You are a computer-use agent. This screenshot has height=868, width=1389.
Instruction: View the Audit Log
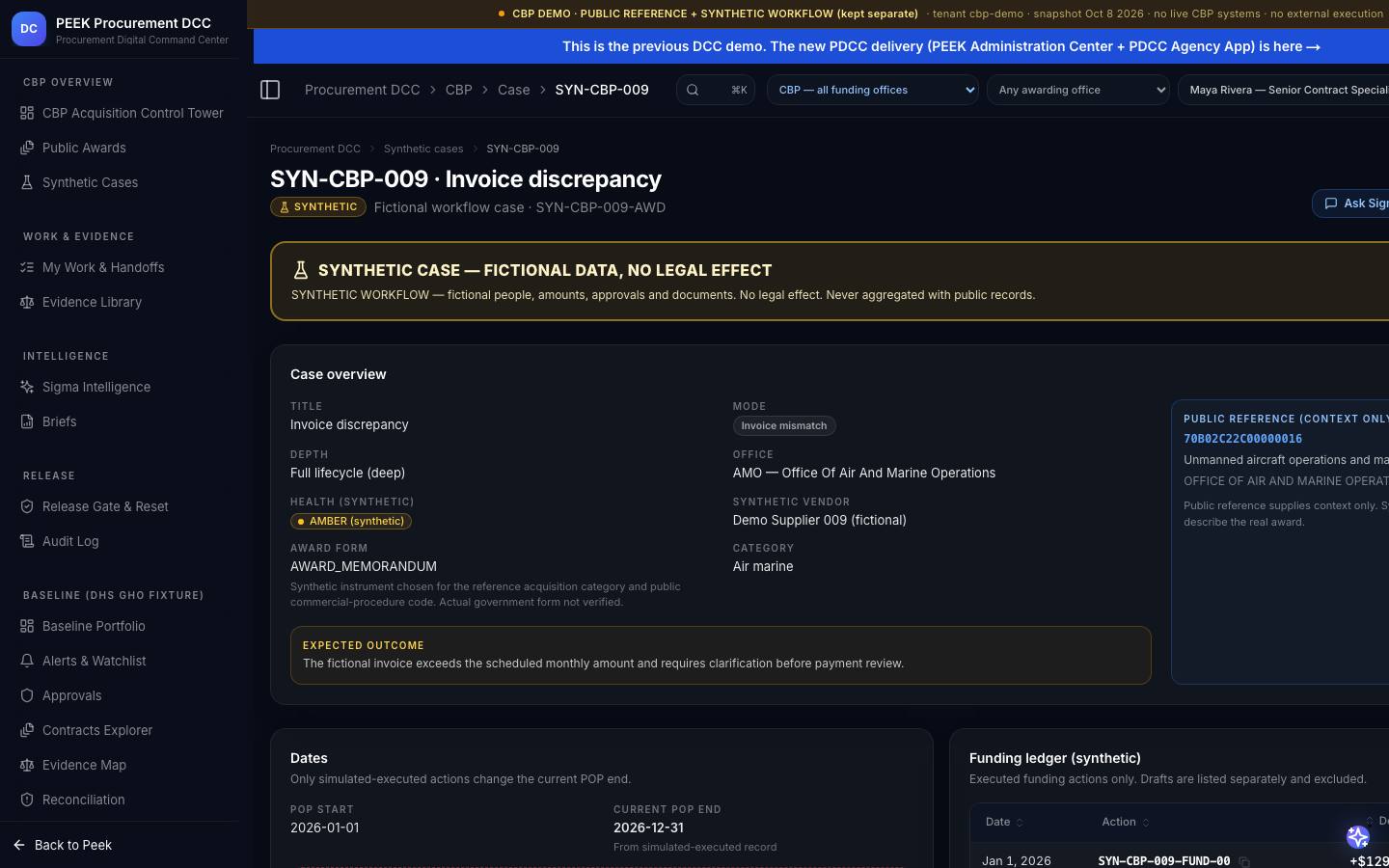click(122, 541)
